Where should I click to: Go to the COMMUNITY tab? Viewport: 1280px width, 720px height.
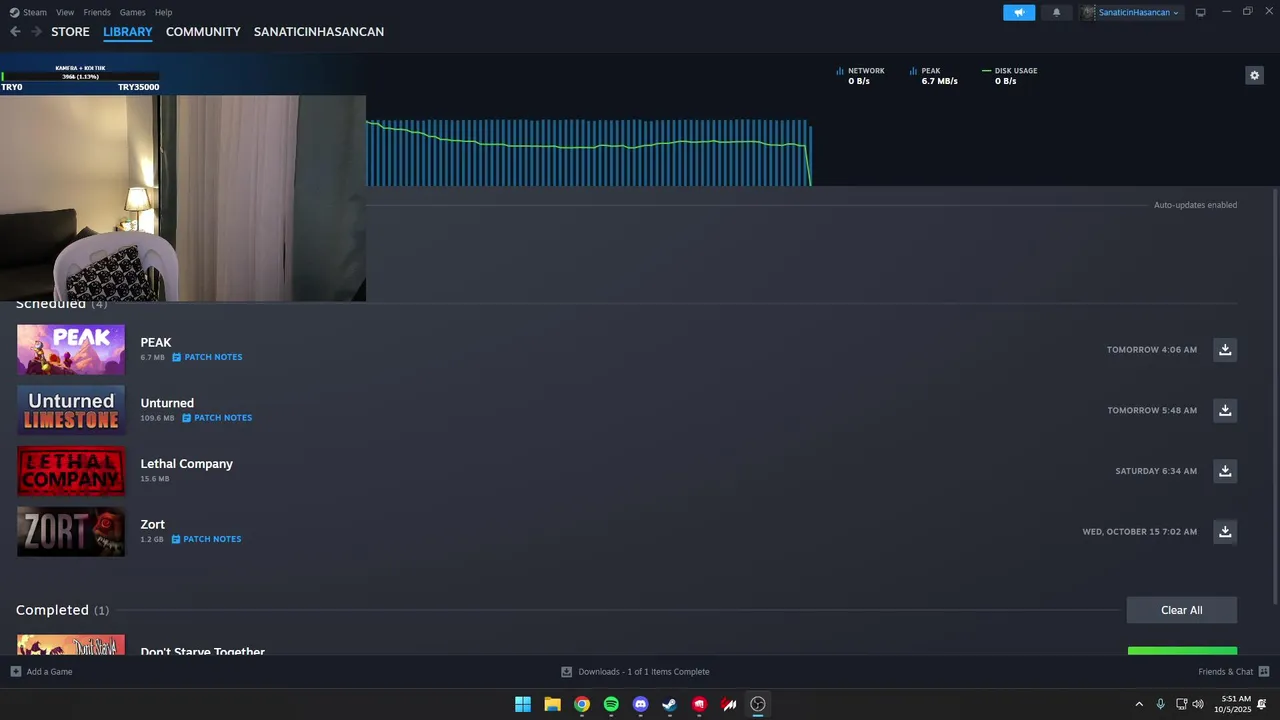tap(203, 32)
